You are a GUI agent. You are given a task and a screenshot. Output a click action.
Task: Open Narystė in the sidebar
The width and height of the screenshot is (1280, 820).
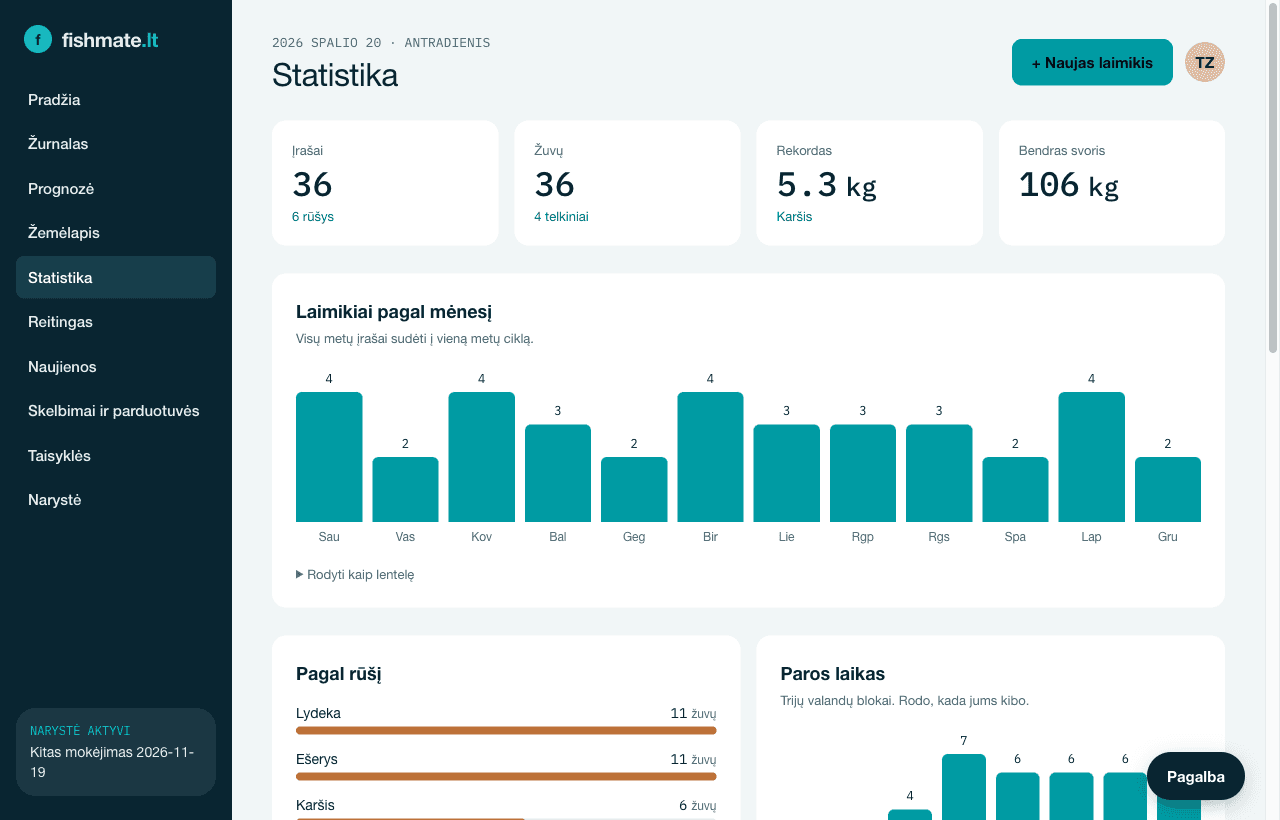[116, 500]
